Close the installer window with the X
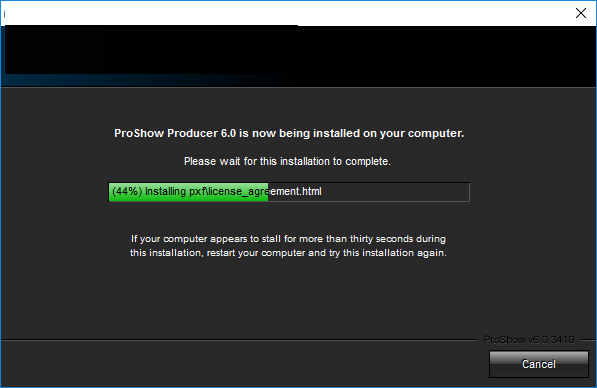This screenshot has height=388, width=597. click(581, 13)
